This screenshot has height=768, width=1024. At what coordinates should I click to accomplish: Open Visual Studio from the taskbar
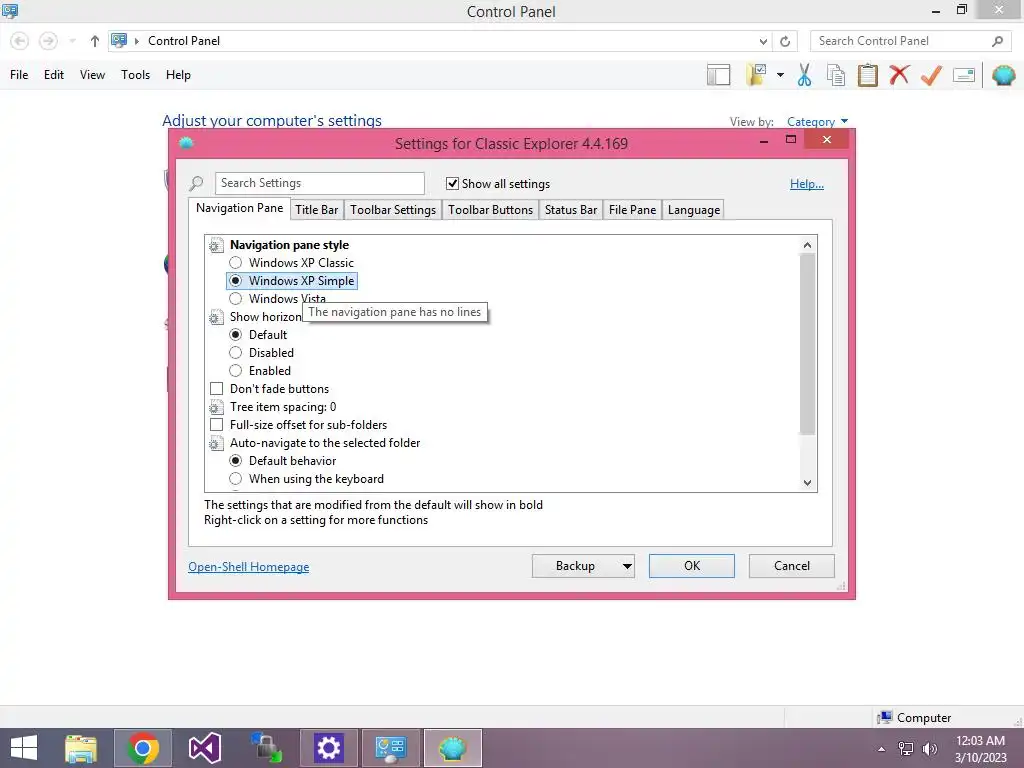[x=204, y=748]
